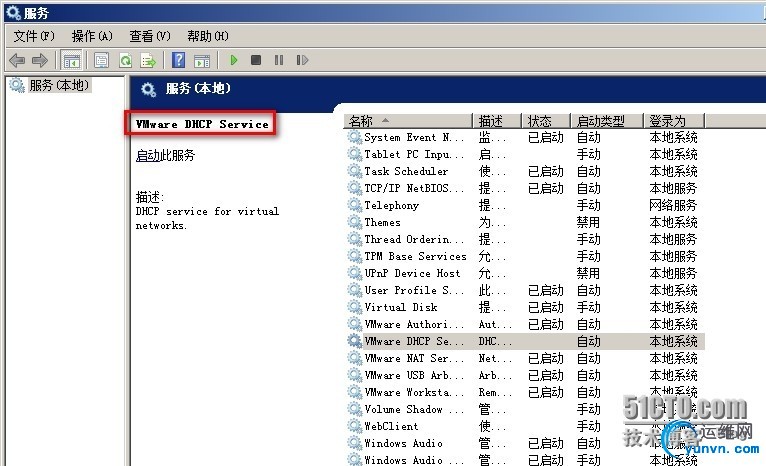Start the service with green play button
The width and height of the screenshot is (766, 466).
pos(234,60)
